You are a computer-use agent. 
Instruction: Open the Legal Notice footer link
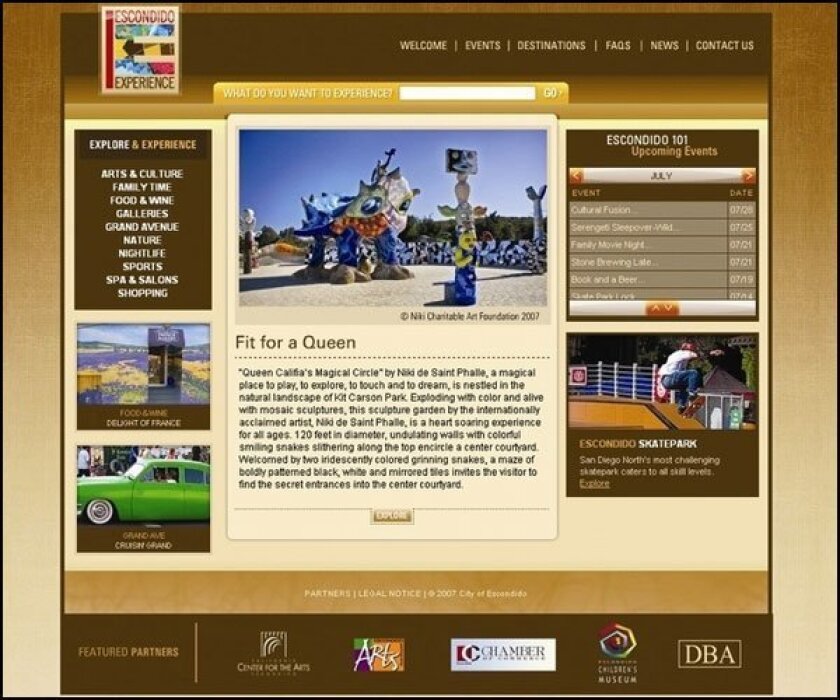tap(389, 593)
